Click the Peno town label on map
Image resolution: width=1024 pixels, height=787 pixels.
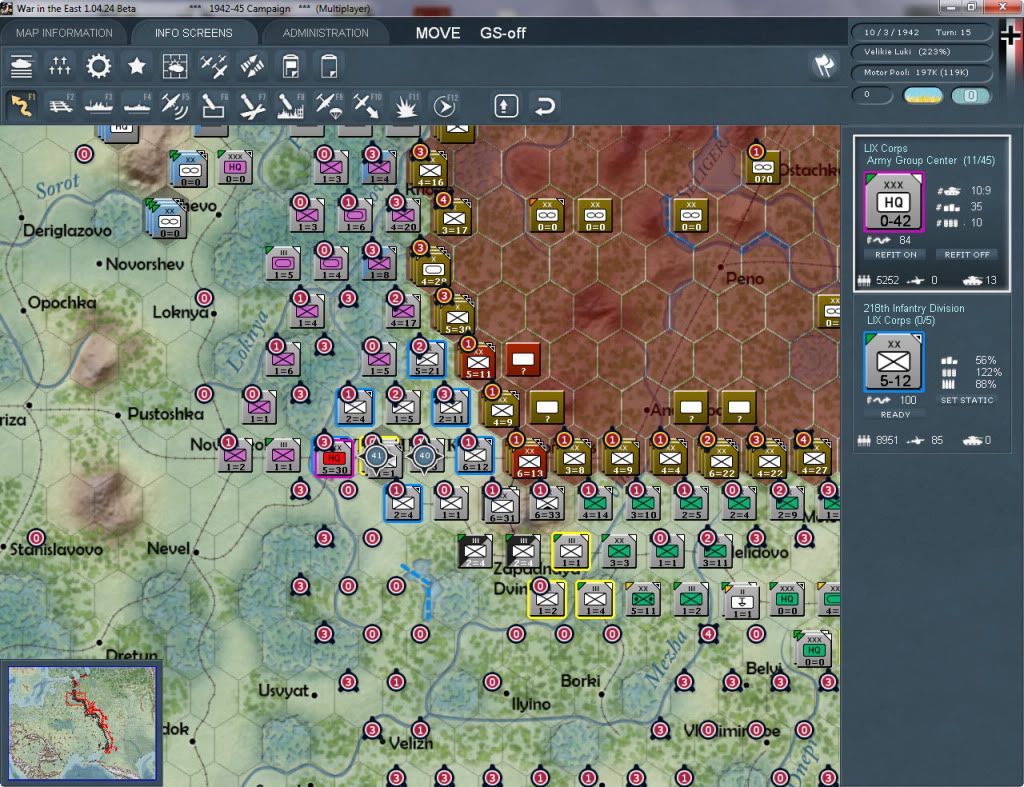coord(744,278)
